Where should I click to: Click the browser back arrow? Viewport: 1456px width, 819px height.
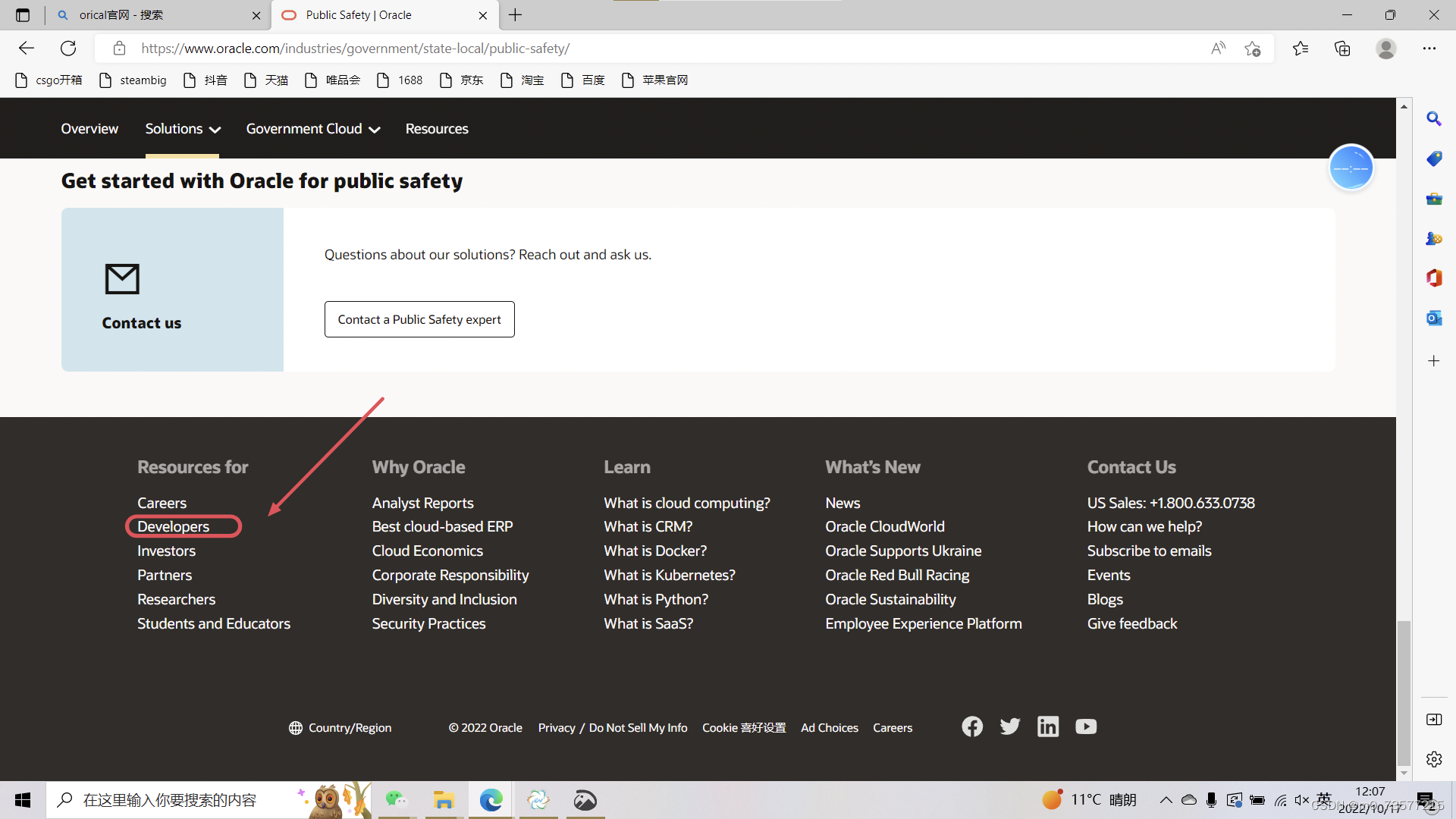[27, 49]
